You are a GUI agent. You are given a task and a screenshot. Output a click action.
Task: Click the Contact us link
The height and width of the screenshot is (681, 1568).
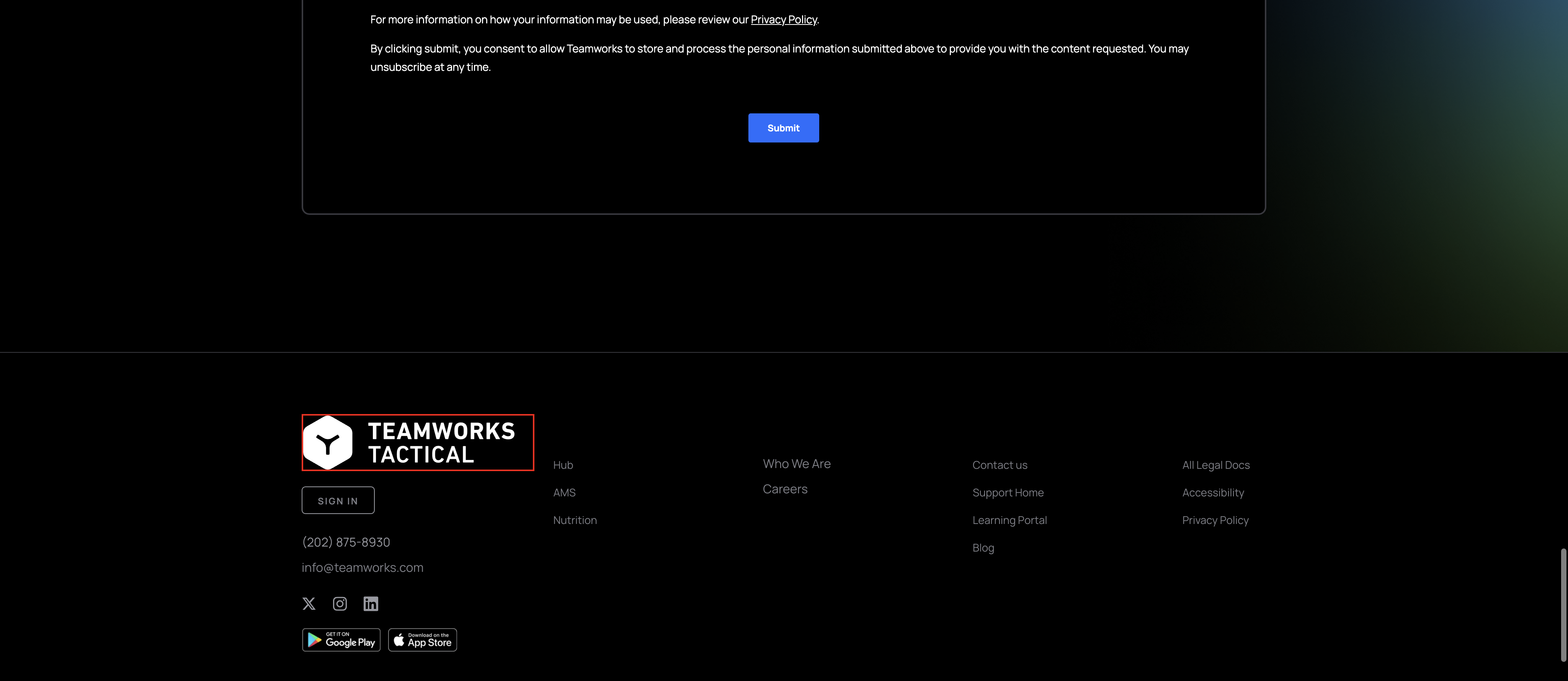[x=1000, y=465]
